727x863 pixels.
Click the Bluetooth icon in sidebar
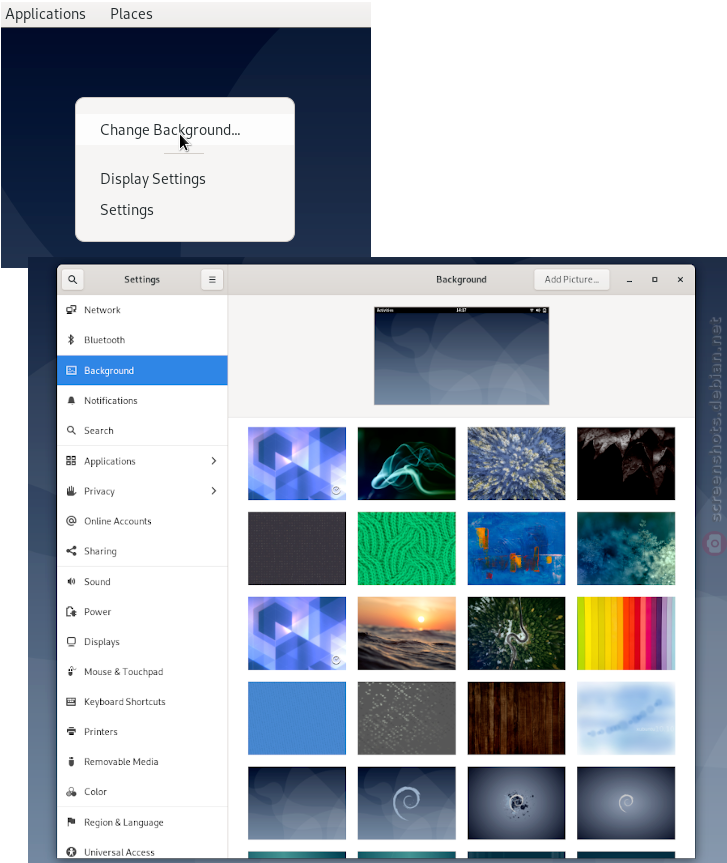pos(71,340)
